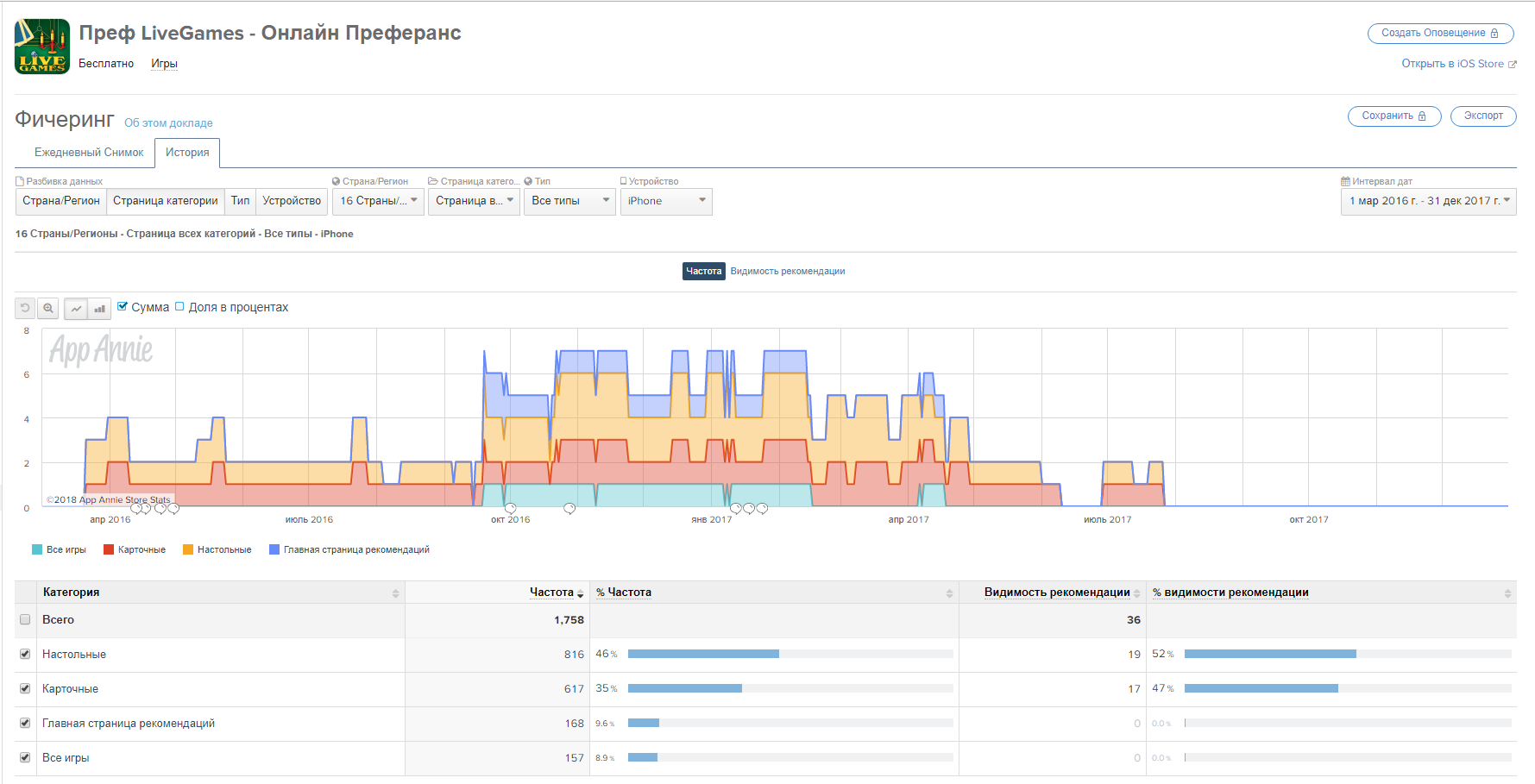Switch to line chart view icon
The width and height of the screenshot is (1535, 784).
(x=77, y=308)
